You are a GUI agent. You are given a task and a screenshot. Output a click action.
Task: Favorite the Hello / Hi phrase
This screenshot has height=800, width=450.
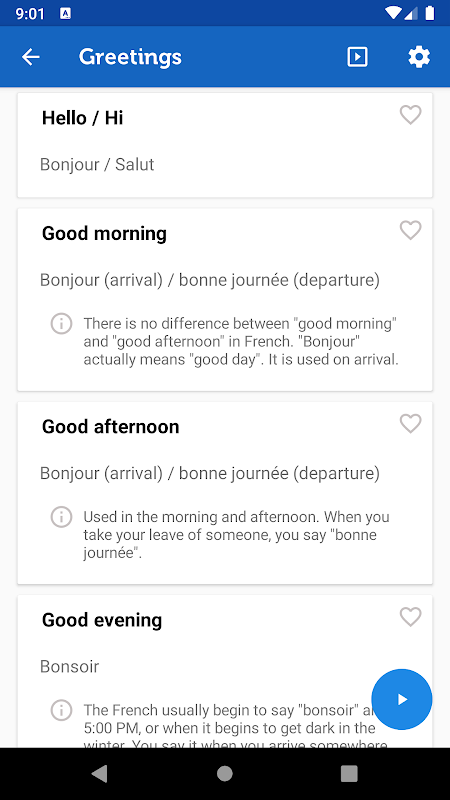[x=410, y=115]
